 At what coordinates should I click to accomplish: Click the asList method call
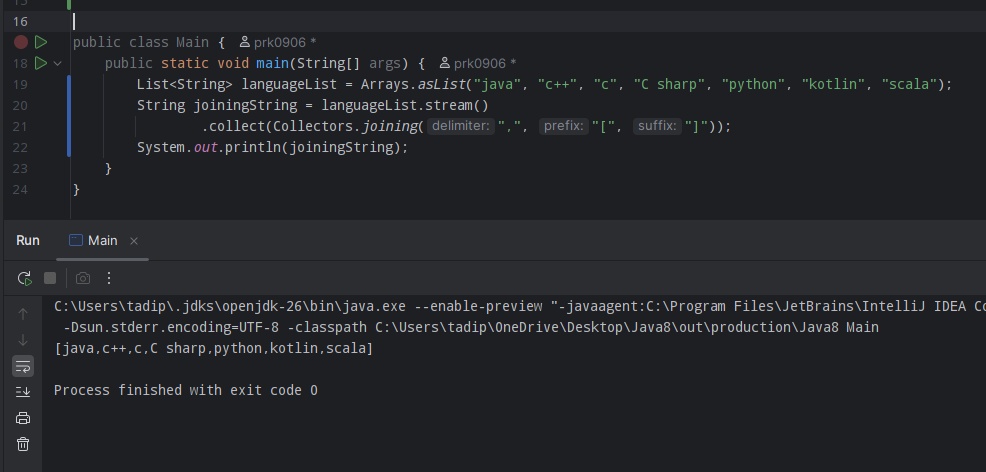coord(441,84)
